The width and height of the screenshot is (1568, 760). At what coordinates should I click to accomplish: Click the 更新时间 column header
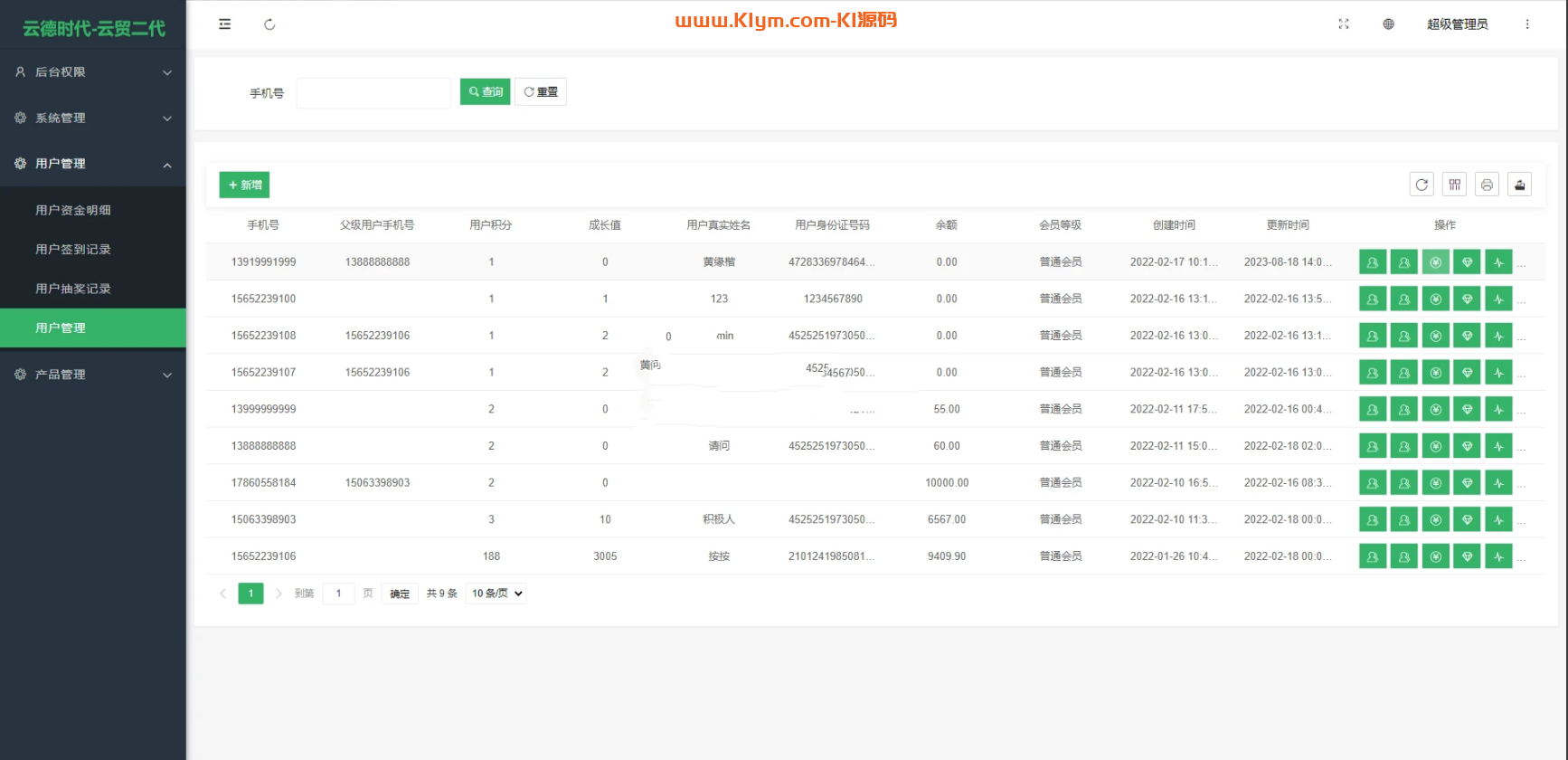click(1289, 225)
